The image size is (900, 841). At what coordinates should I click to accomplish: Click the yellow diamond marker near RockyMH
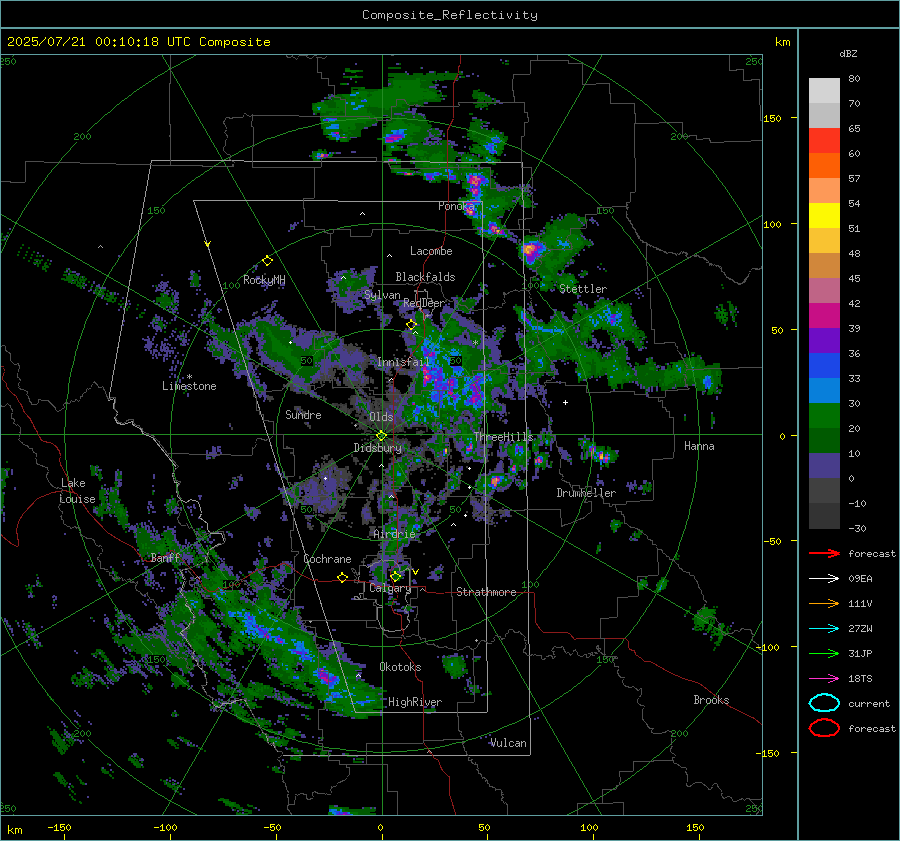coord(267,261)
